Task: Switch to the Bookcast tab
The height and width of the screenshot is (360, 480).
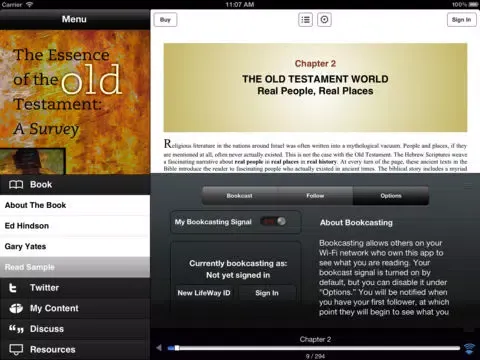Action: (240, 196)
